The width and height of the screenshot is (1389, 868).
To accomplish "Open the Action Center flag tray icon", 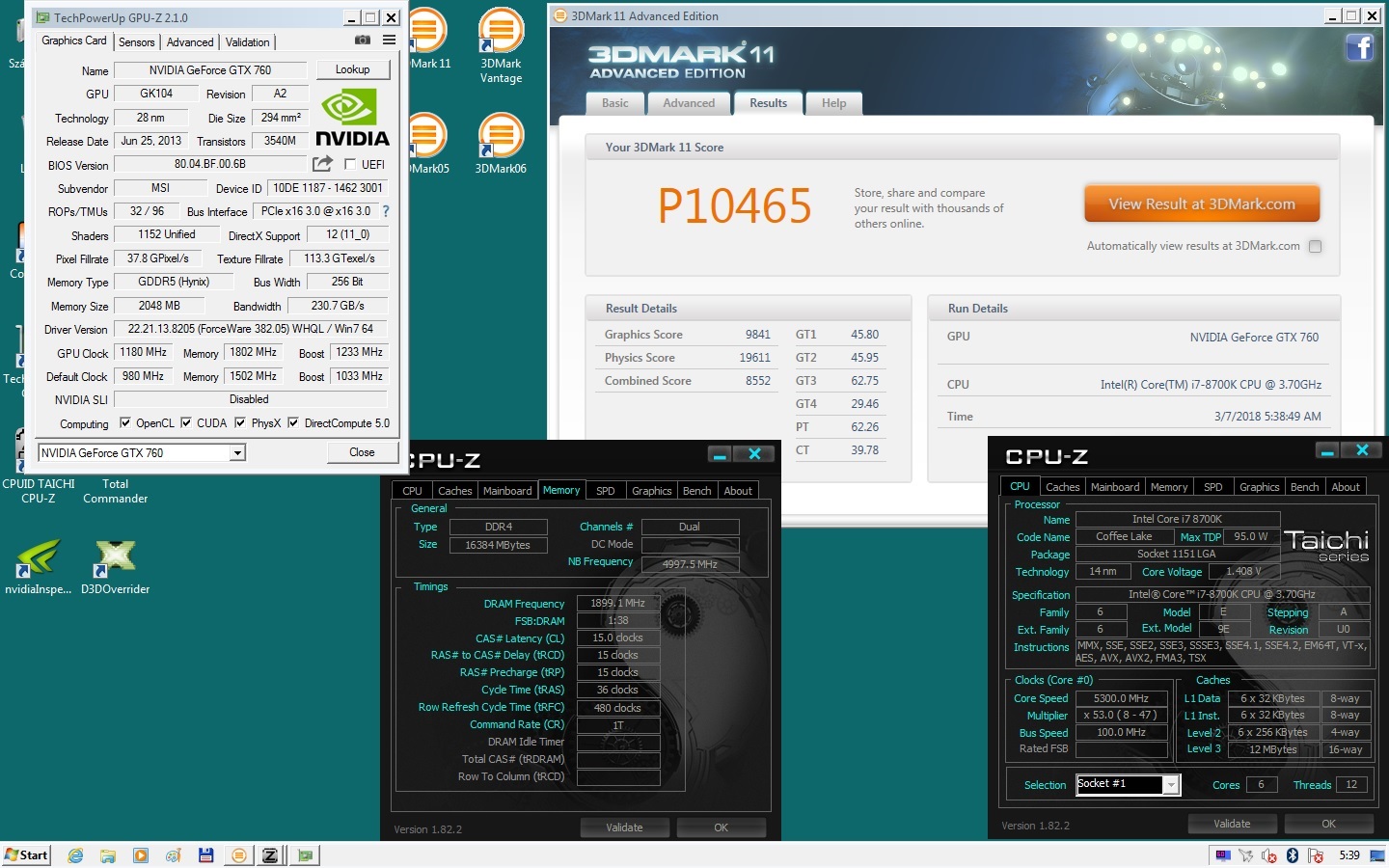I will coord(1315,855).
